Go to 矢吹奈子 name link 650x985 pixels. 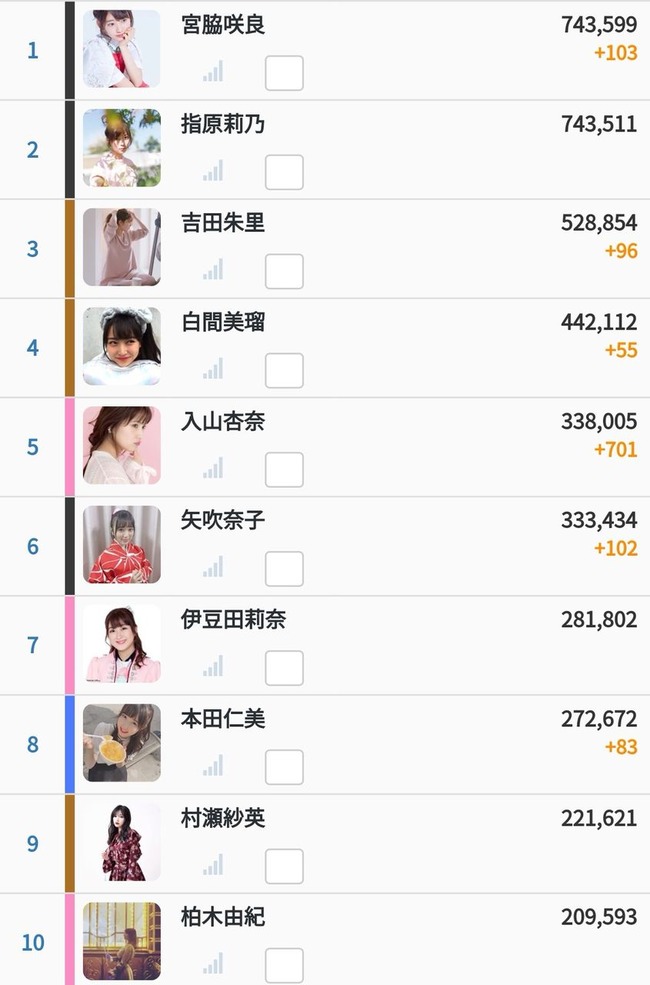pos(223,520)
